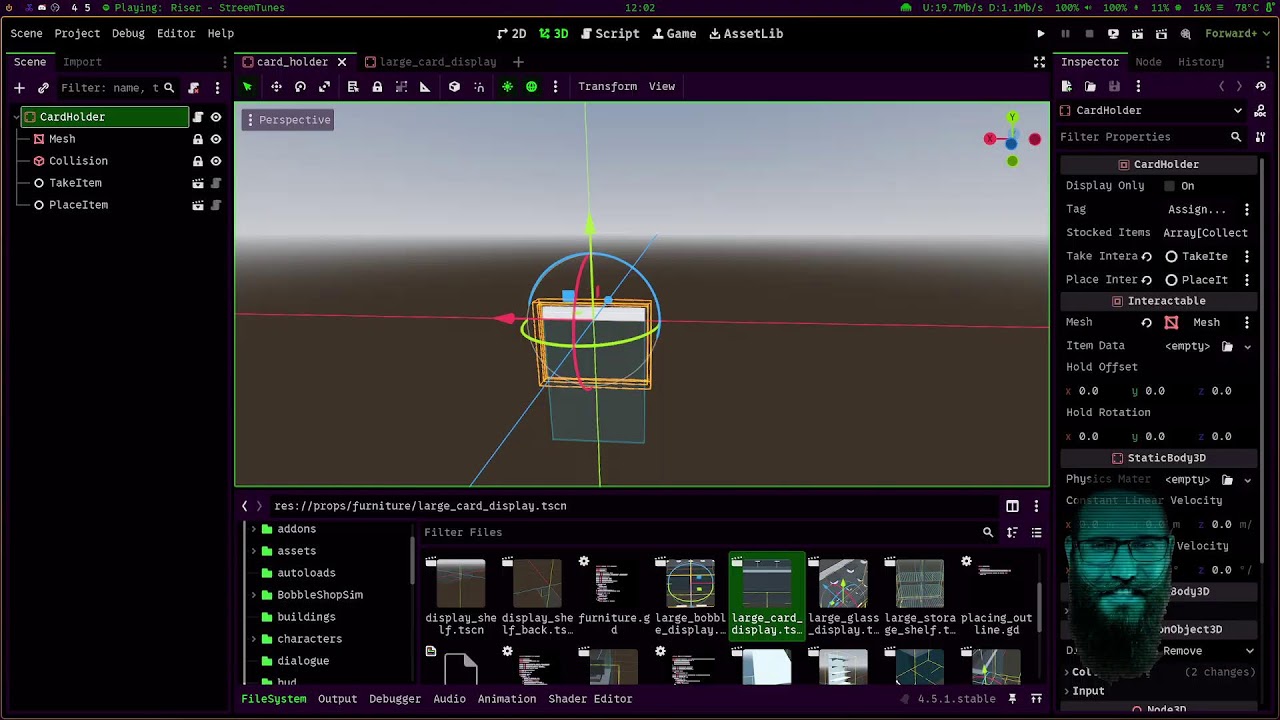1280x720 pixels.
Task: Open script attached to CardHolder node
Action: coord(197,117)
